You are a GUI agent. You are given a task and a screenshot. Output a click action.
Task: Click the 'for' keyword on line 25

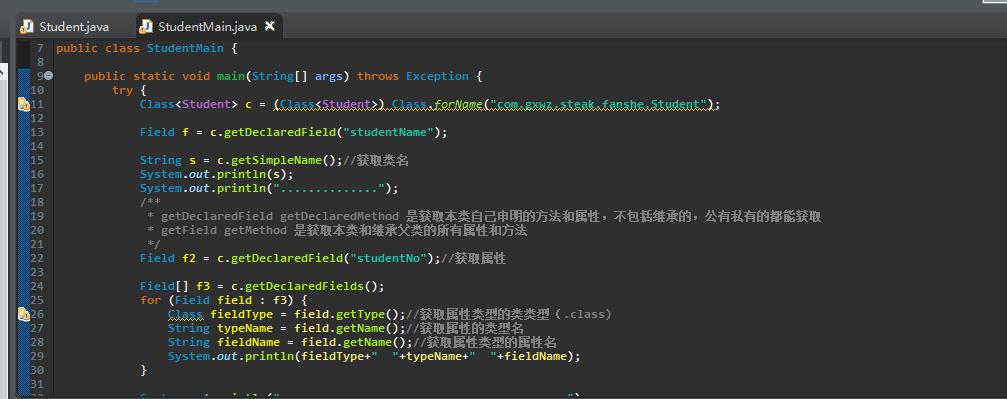[151, 300]
